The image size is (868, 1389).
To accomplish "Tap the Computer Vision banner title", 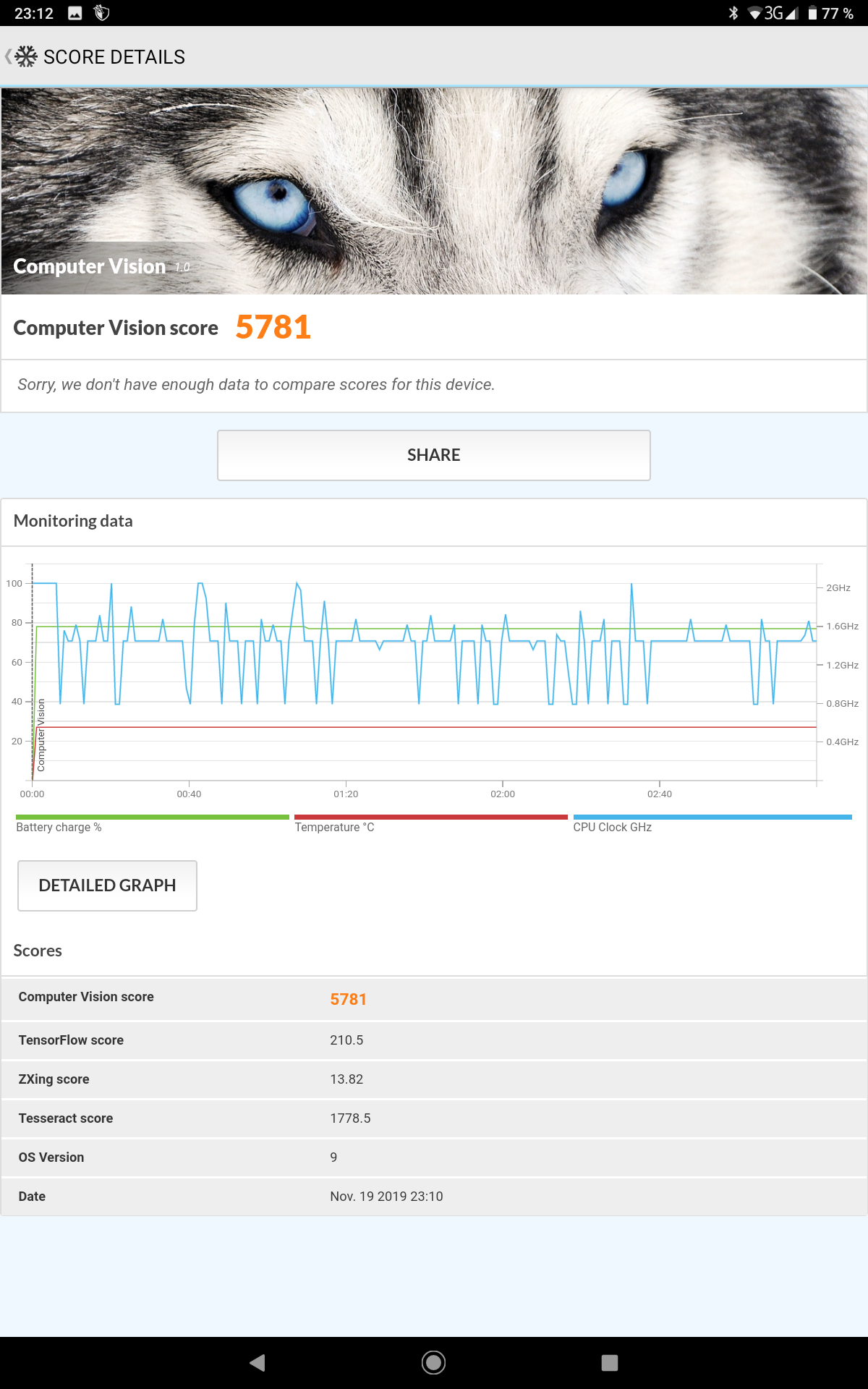I will point(90,266).
